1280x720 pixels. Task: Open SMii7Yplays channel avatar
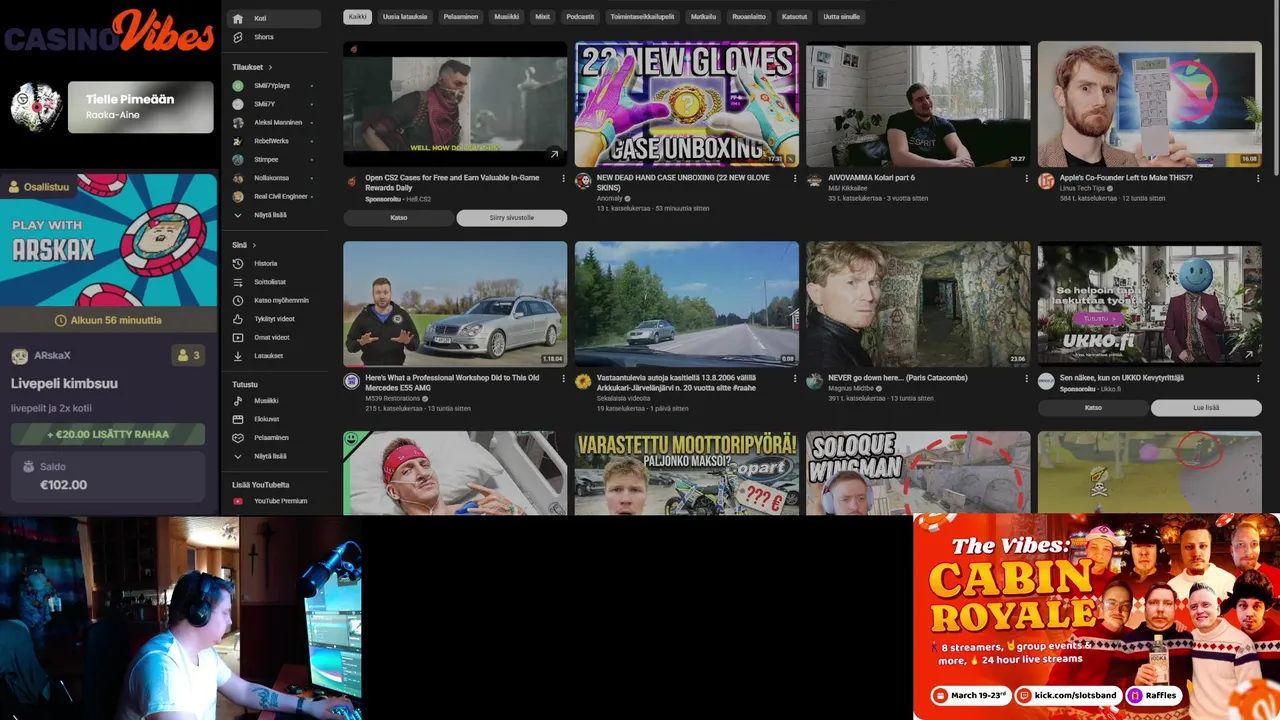238,85
